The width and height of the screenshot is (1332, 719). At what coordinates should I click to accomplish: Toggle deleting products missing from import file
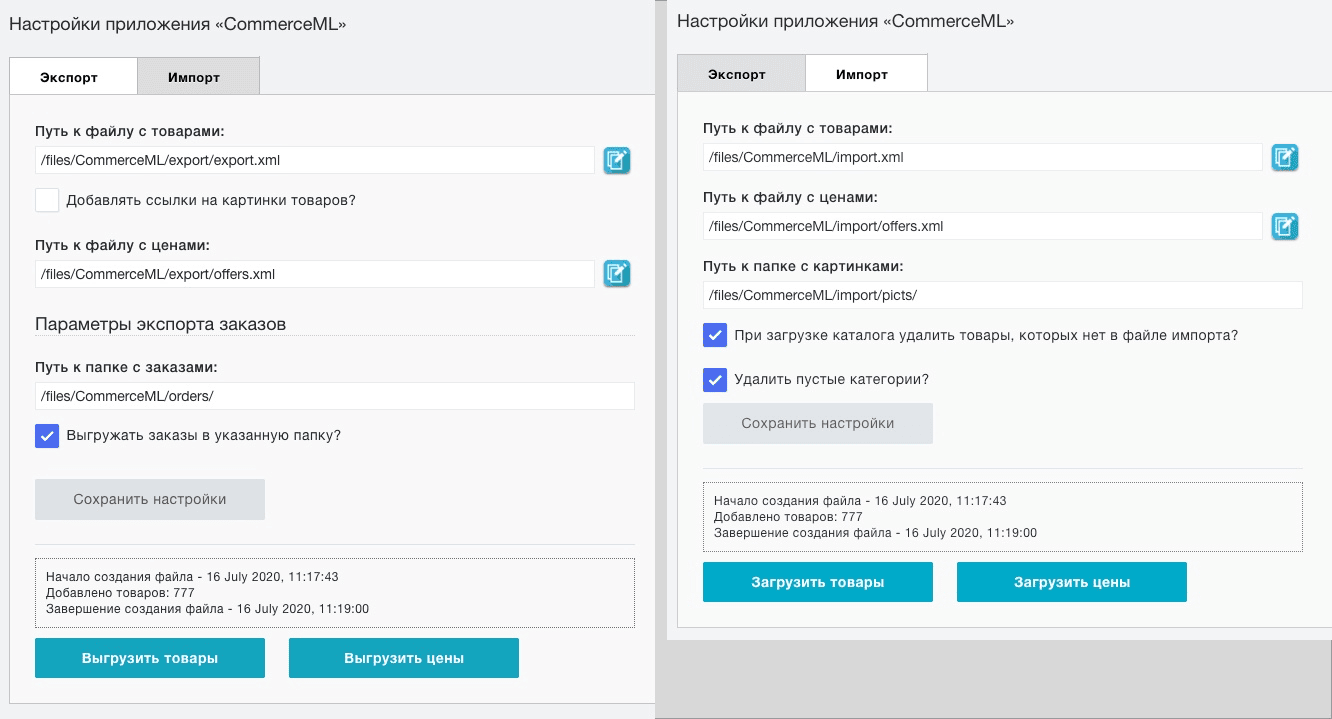coord(715,336)
